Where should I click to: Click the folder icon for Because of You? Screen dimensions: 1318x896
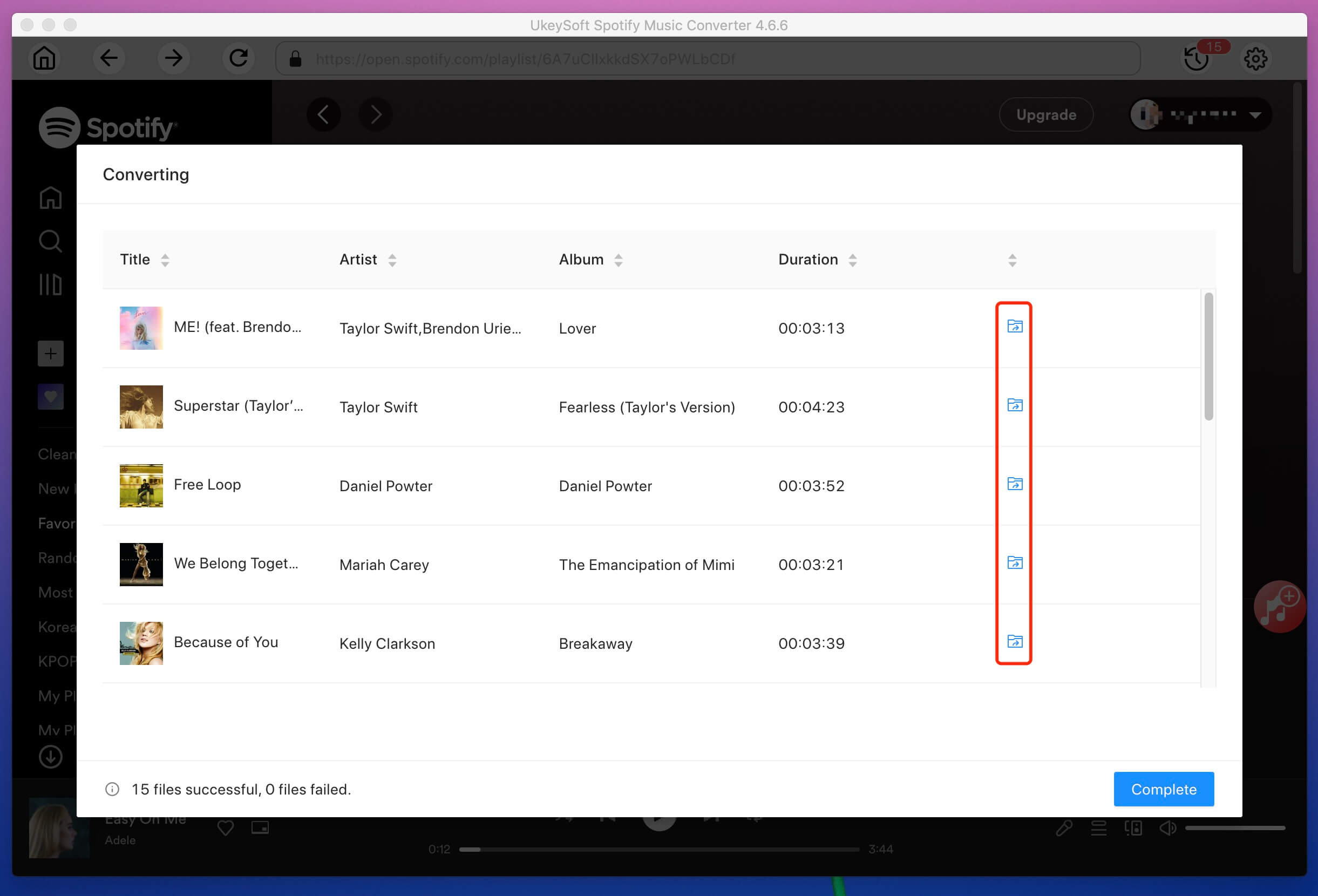[1013, 642]
